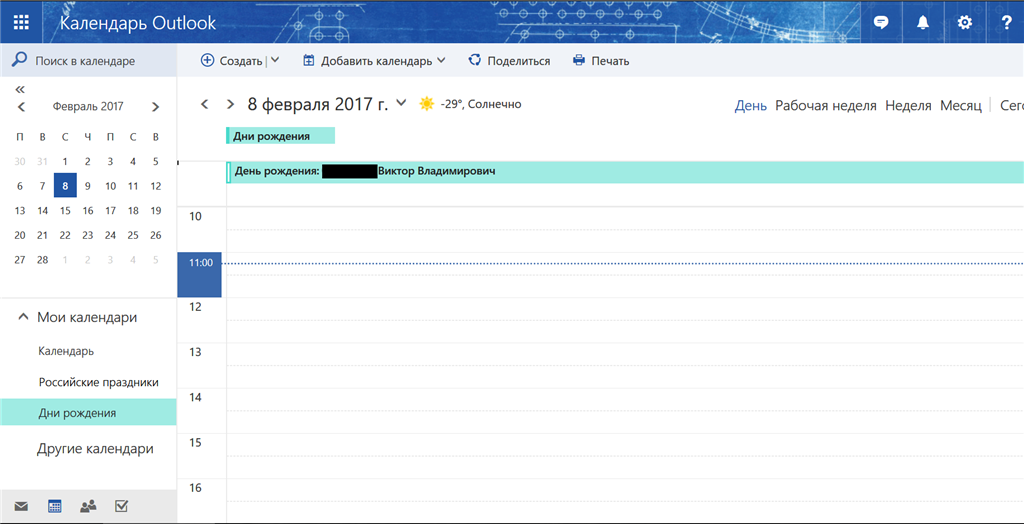Switch to Неделя view
Screen dimensions: 1024x524
908,106
